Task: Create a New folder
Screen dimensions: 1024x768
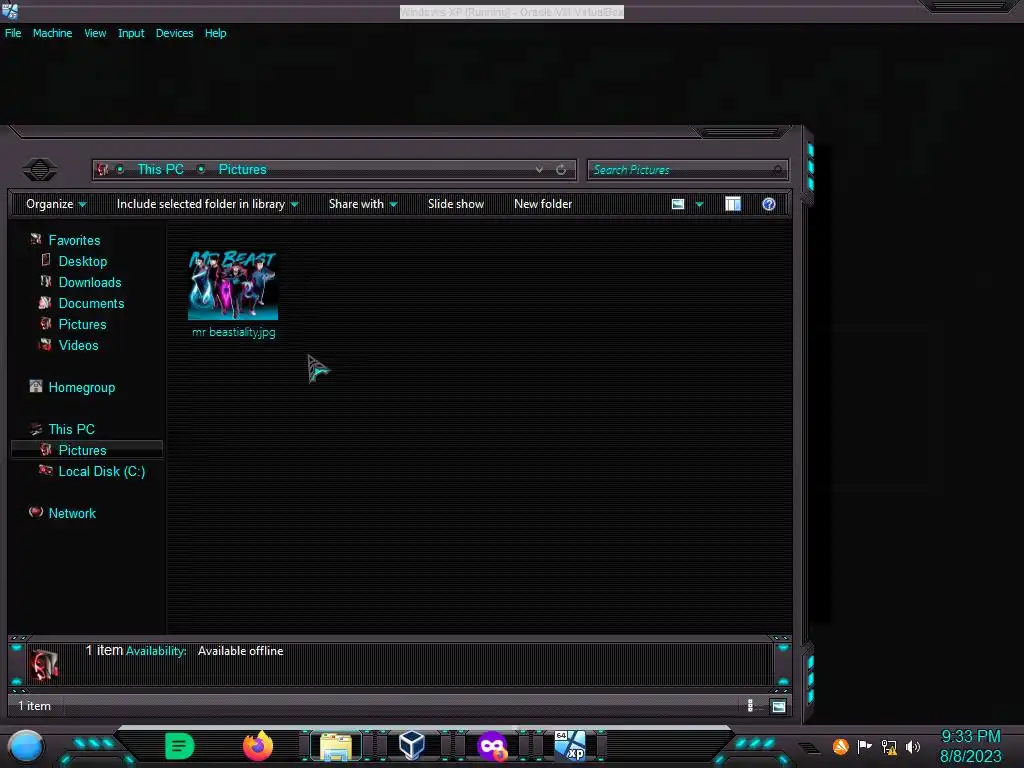Action: pyautogui.click(x=543, y=204)
